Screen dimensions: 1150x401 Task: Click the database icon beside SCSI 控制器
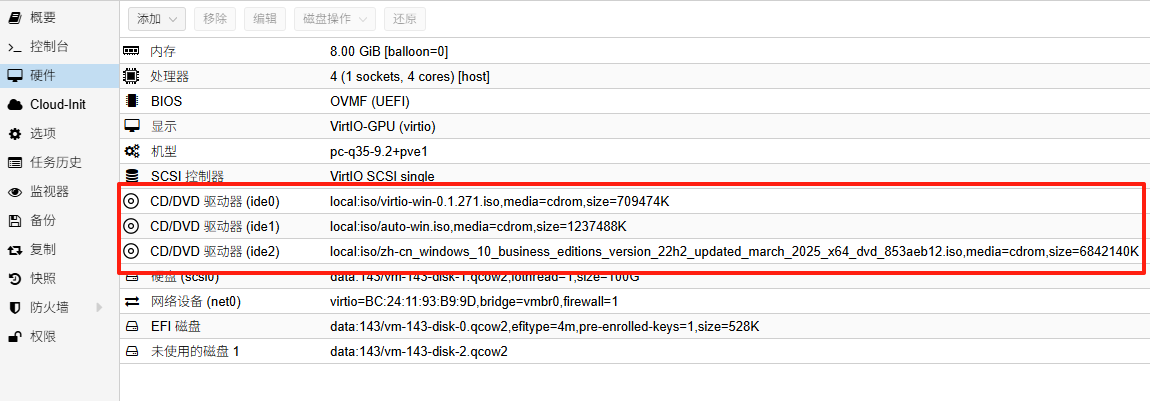pyautogui.click(x=131, y=176)
